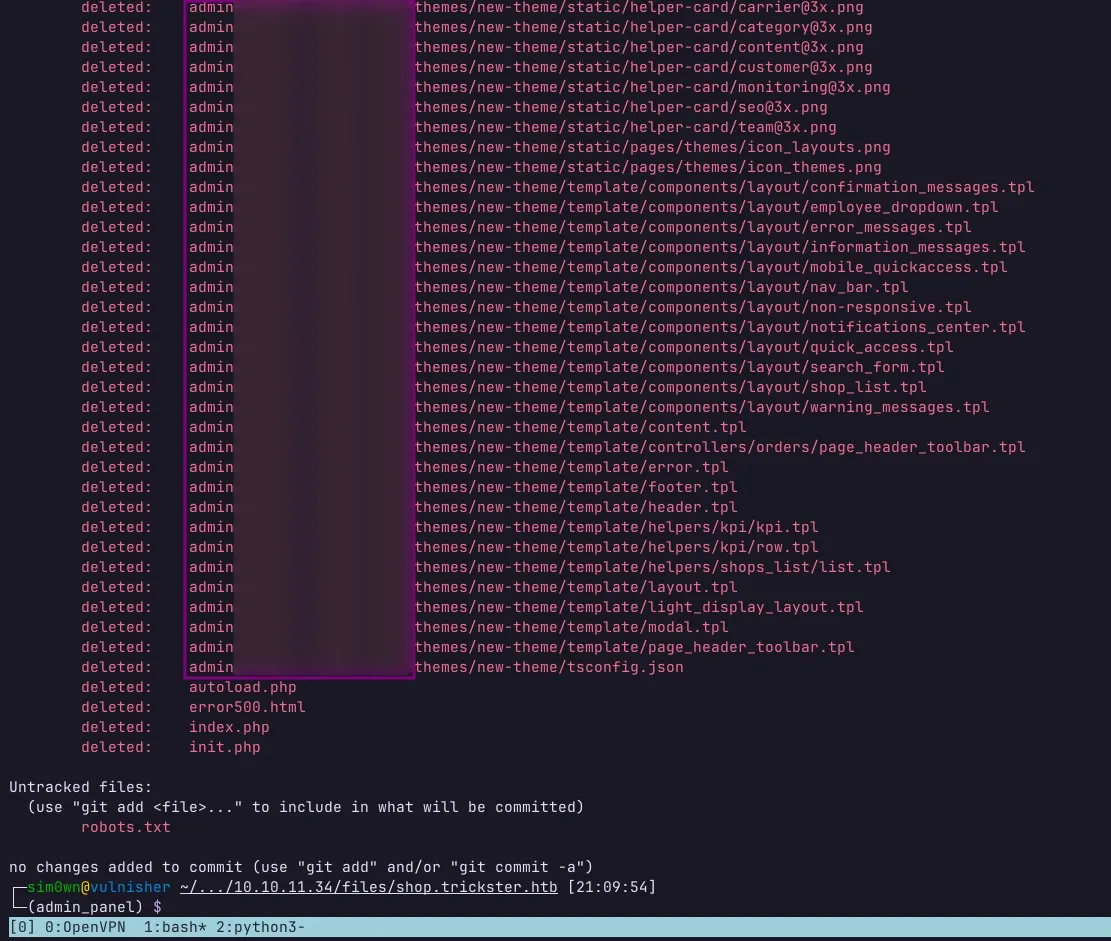The image size is (1111, 941).
Task: Click the template/error.tpl path
Action: pyautogui.click(x=571, y=467)
